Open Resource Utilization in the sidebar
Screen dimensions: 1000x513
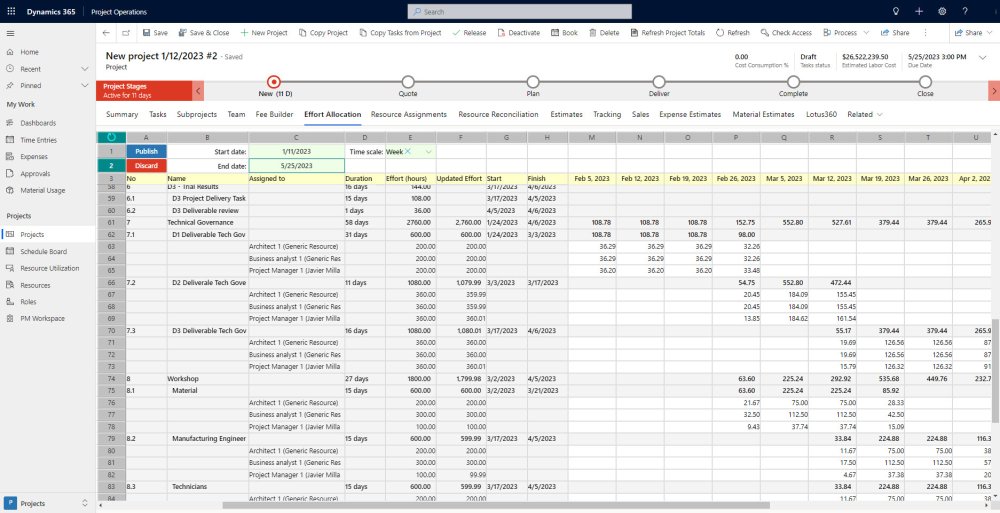pos(48,269)
